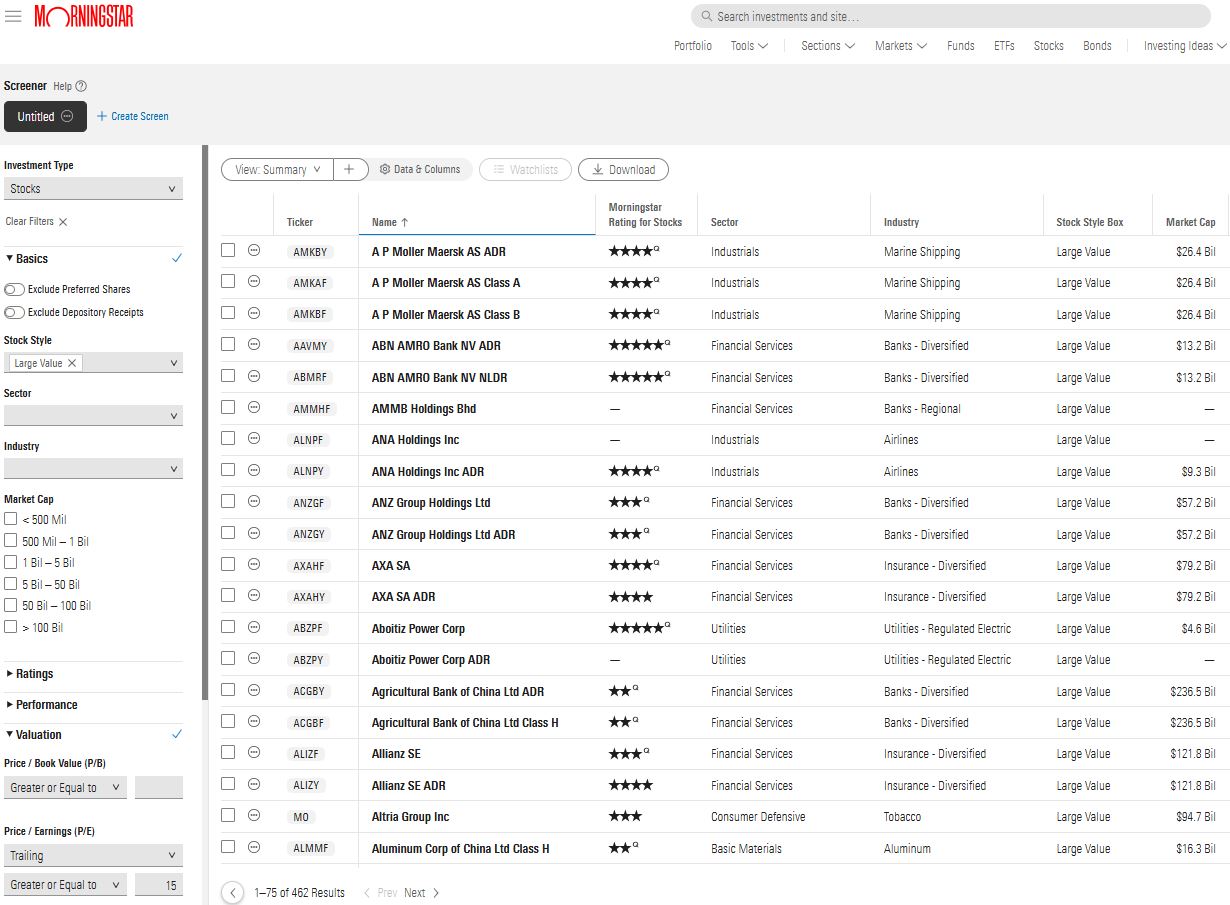This screenshot has width=1230, height=905.
Task: Enable Exclude Depository Receipts switch
Action: pos(15,312)
